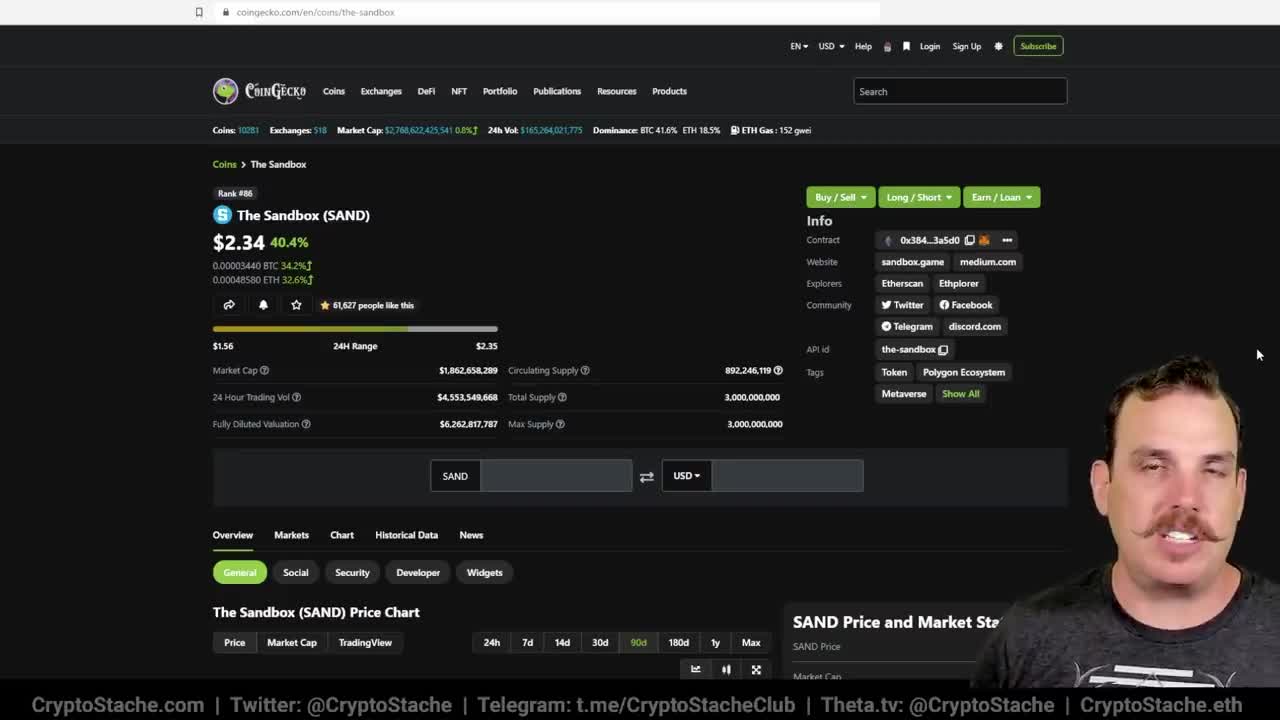Open the Telegram community link
Image resolution: width=1280 pixels, height=720 pixels.
tap(907, 326)
